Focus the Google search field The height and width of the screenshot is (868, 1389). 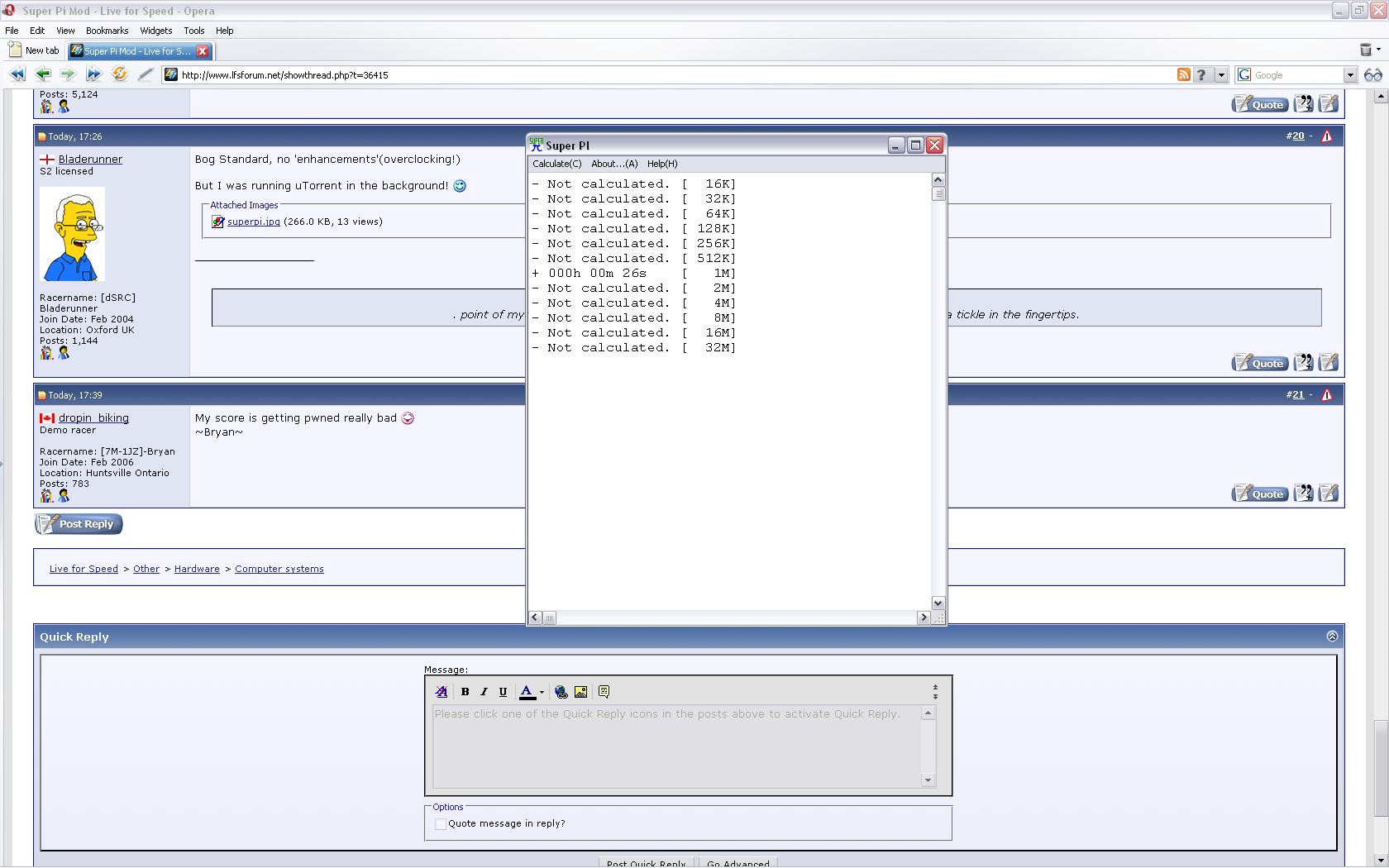point(1297,75)
